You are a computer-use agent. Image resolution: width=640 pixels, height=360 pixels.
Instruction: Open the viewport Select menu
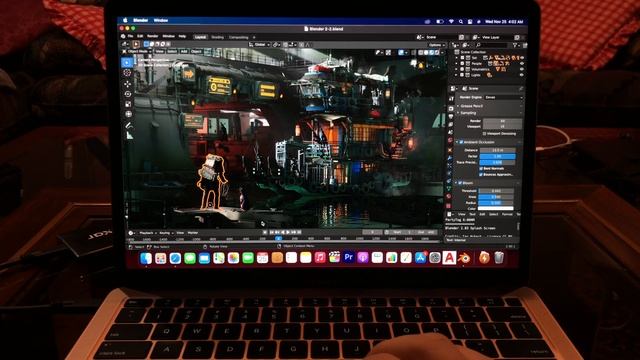(172, 51)
